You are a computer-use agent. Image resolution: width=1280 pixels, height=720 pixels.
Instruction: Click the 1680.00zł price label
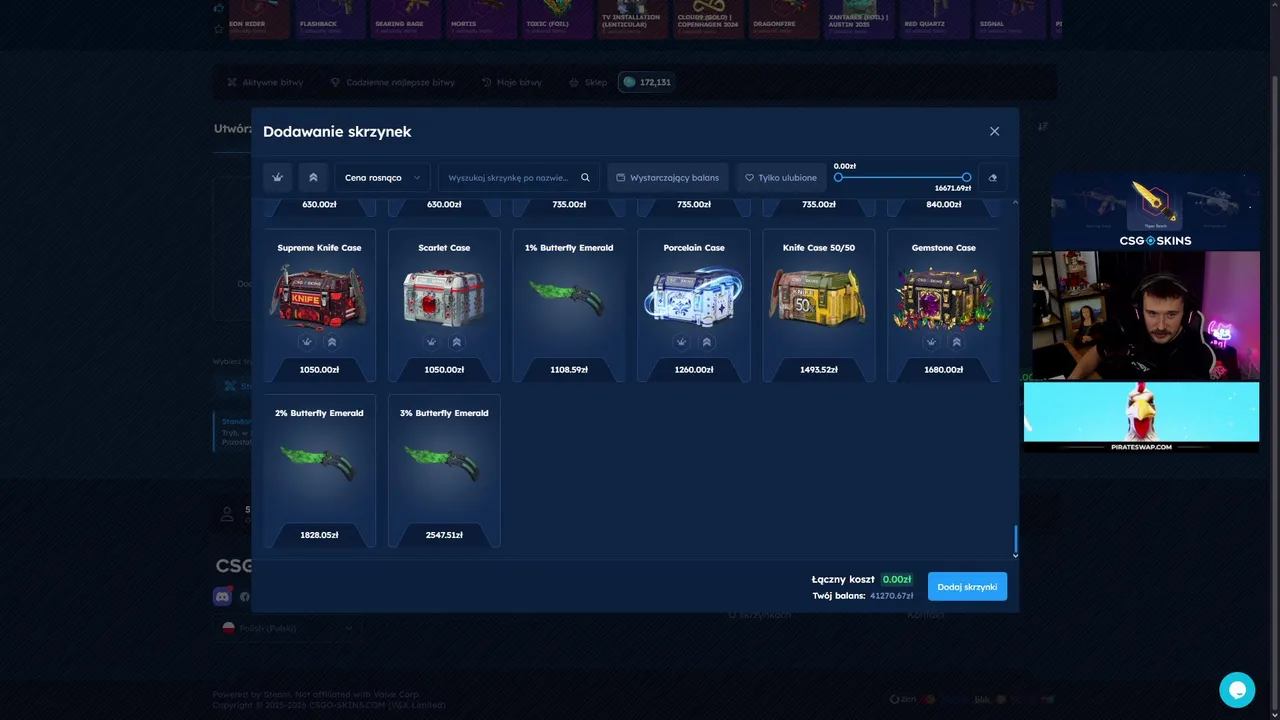click(x=944, y=370)
